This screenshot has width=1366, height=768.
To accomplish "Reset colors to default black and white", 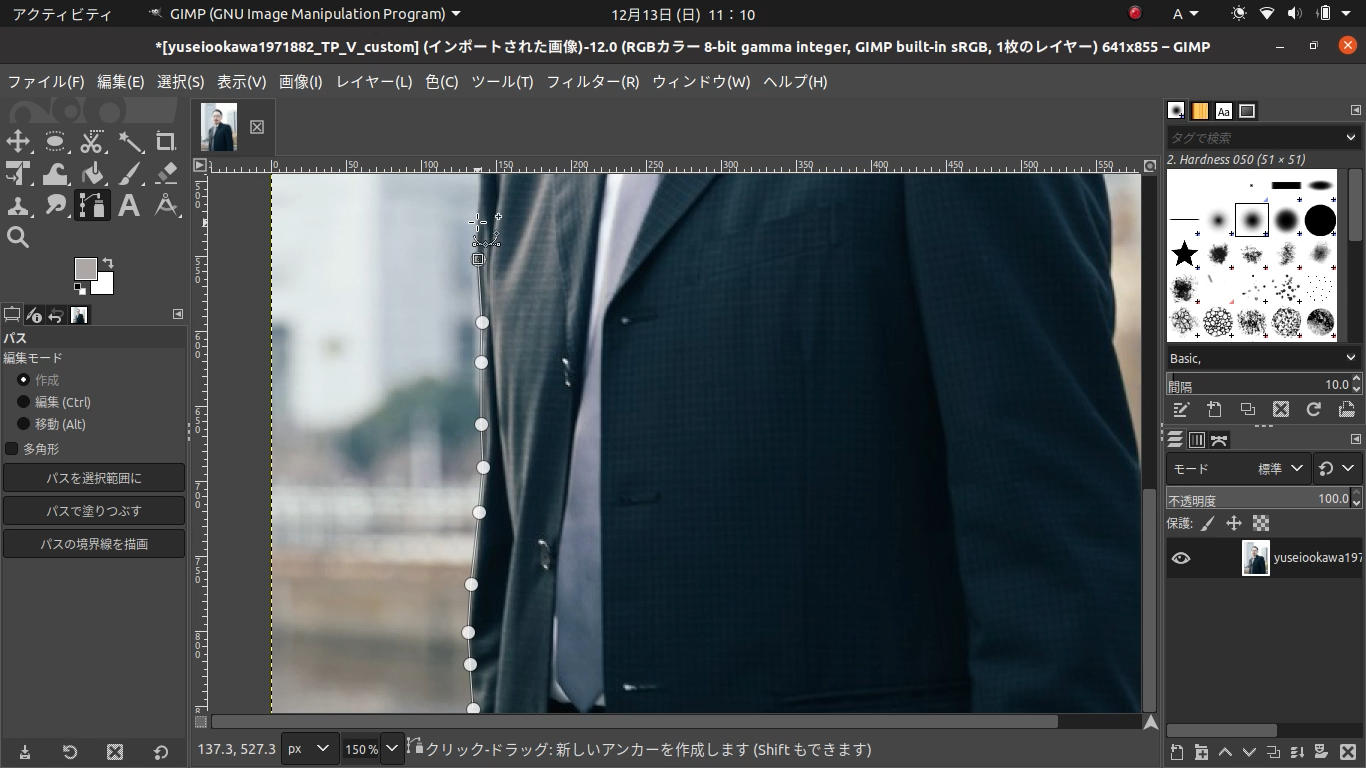I will tap(80, 290).
